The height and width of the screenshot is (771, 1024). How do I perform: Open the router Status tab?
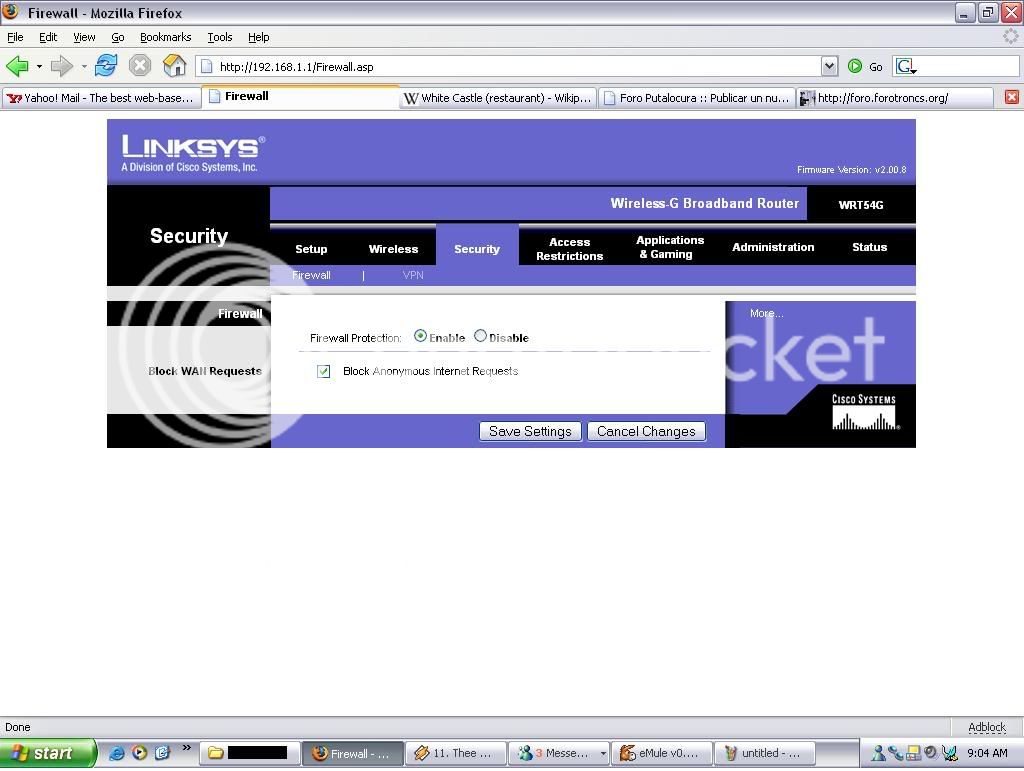[869, 247]
